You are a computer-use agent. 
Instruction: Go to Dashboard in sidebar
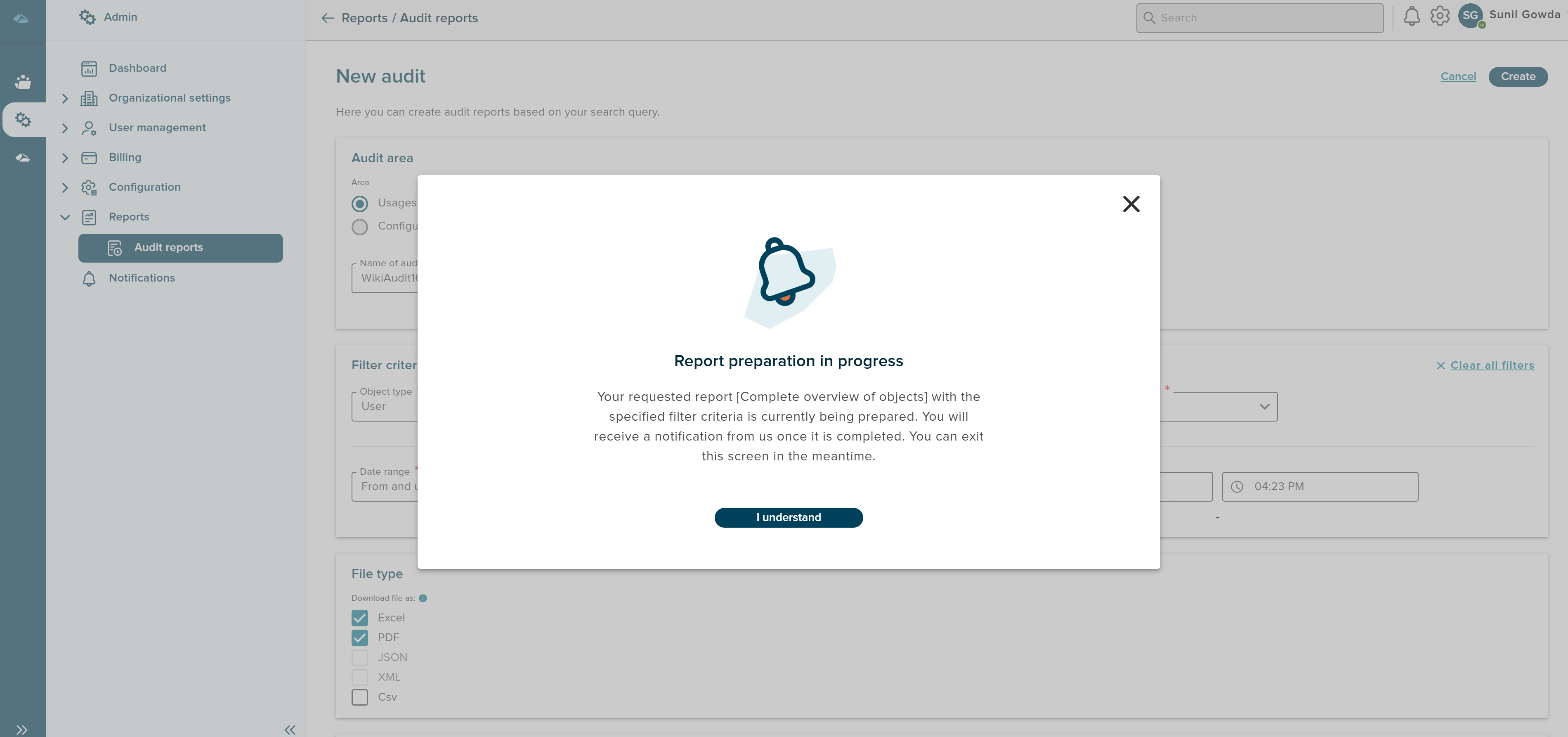pos(137,68)
